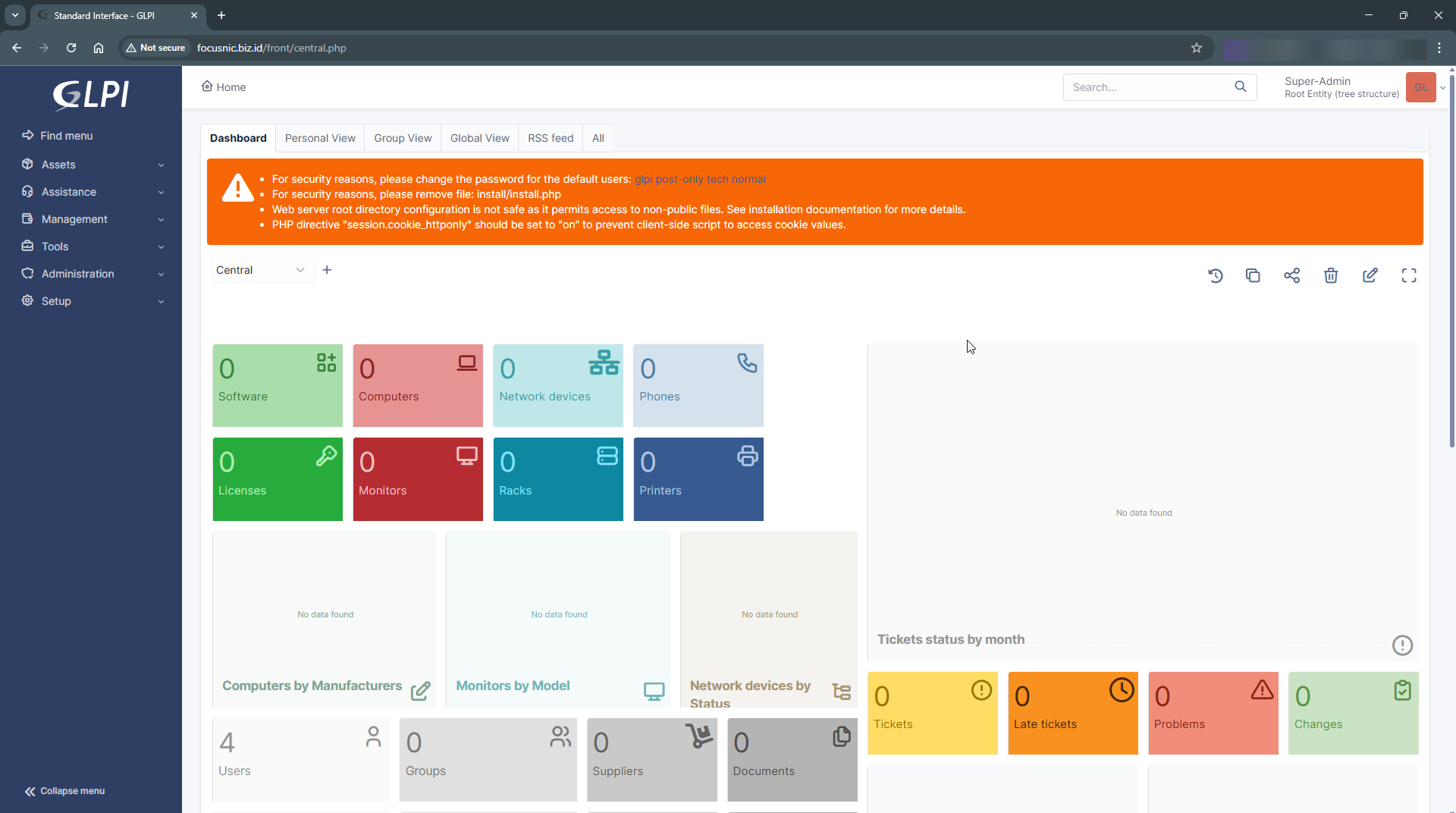
Task: Open the Central dashboard dropdown
Action: [259, 270]
